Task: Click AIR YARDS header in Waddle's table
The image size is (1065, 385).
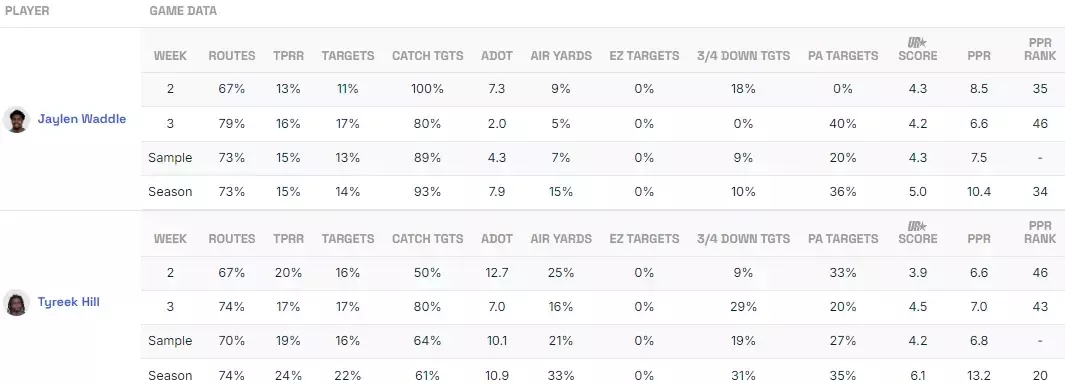Action: click(561, 56)
